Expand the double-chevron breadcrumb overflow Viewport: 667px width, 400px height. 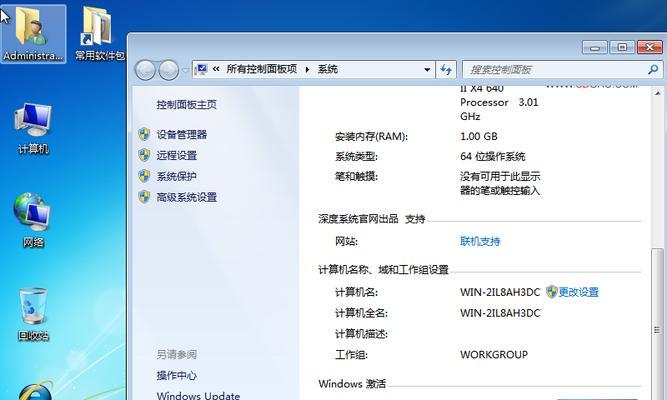(216, 69)
